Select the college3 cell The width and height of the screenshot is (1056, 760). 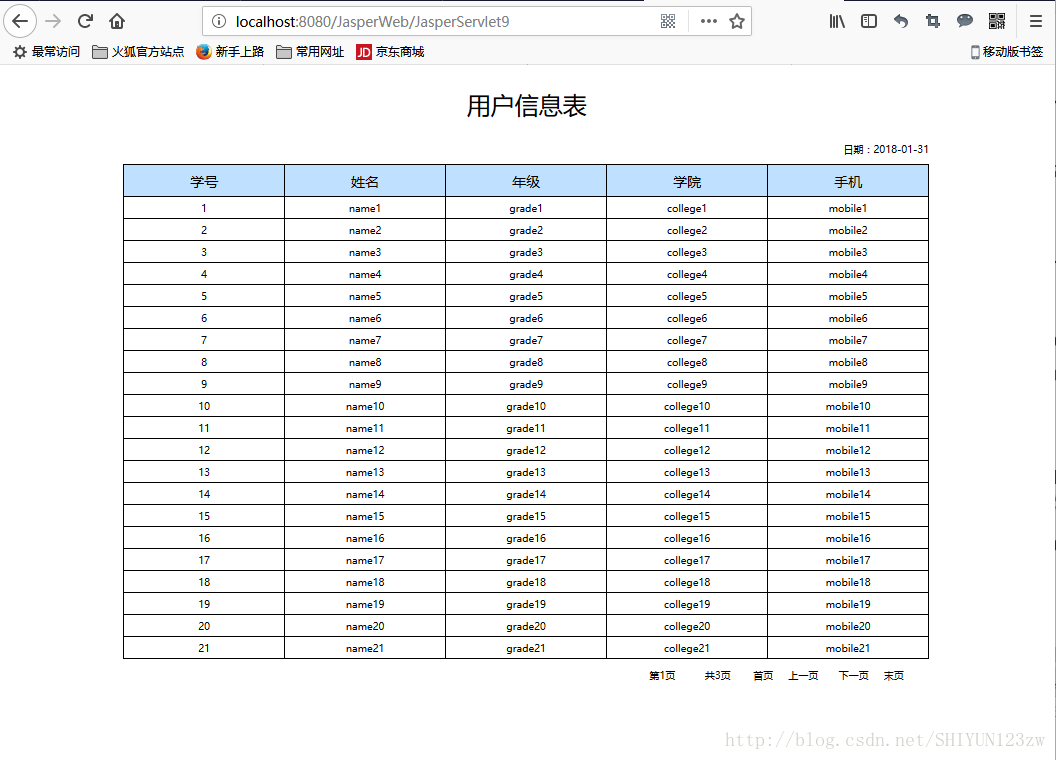click(x=687, y=253)
